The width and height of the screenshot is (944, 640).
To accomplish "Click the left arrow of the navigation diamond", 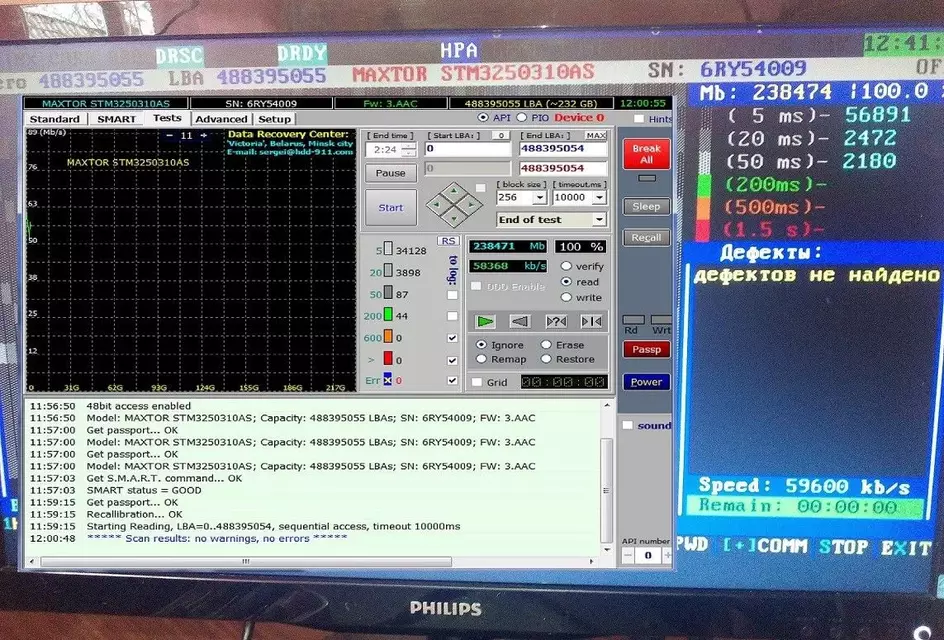I will 438,205.
